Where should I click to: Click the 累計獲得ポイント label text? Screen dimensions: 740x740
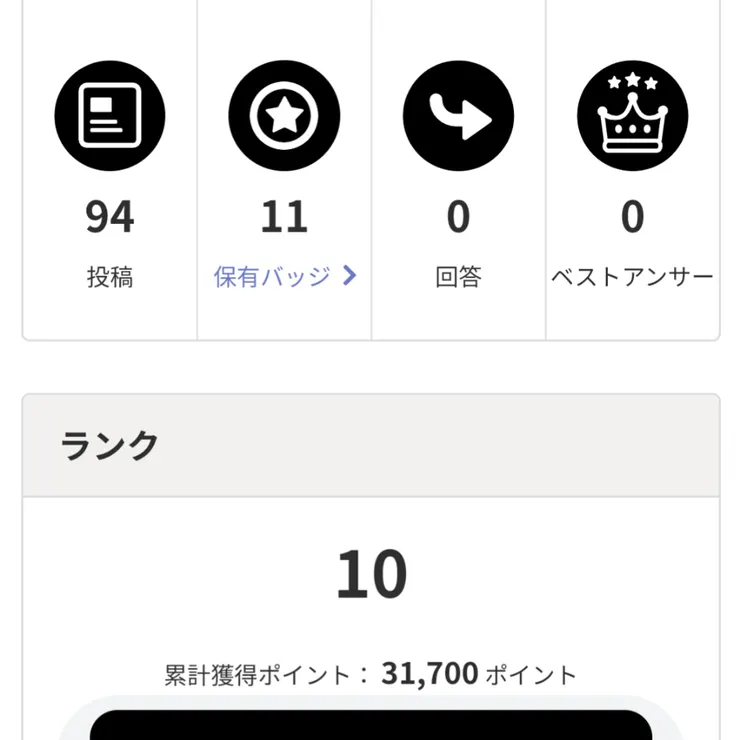click(x=258, y=675)
